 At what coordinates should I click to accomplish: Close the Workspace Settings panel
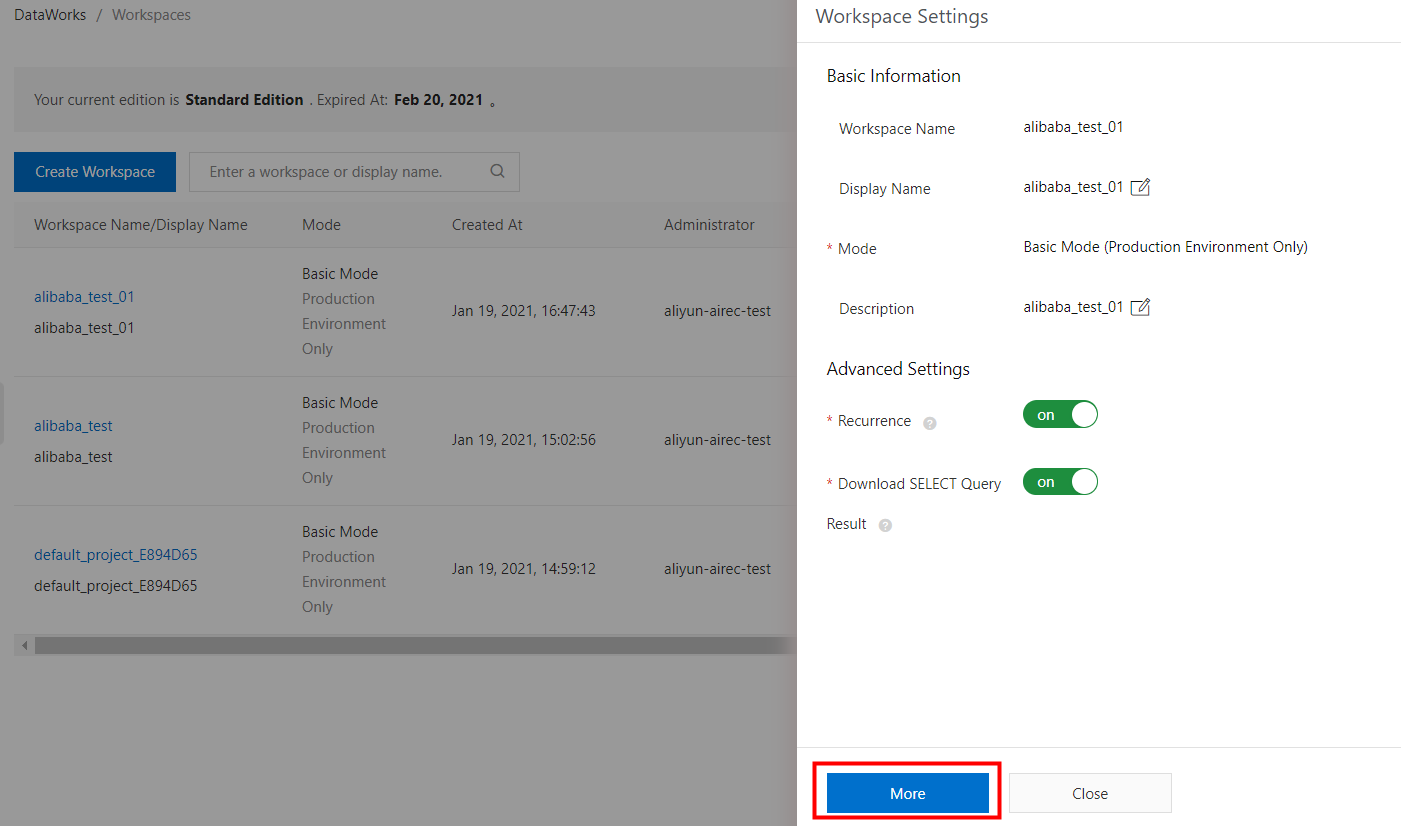click(1090, 793)
